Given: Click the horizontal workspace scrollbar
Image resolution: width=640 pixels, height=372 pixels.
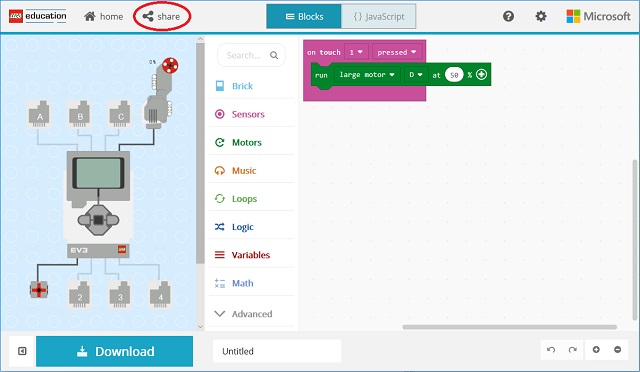Looking at the screenshot, I should click(509, 327).
